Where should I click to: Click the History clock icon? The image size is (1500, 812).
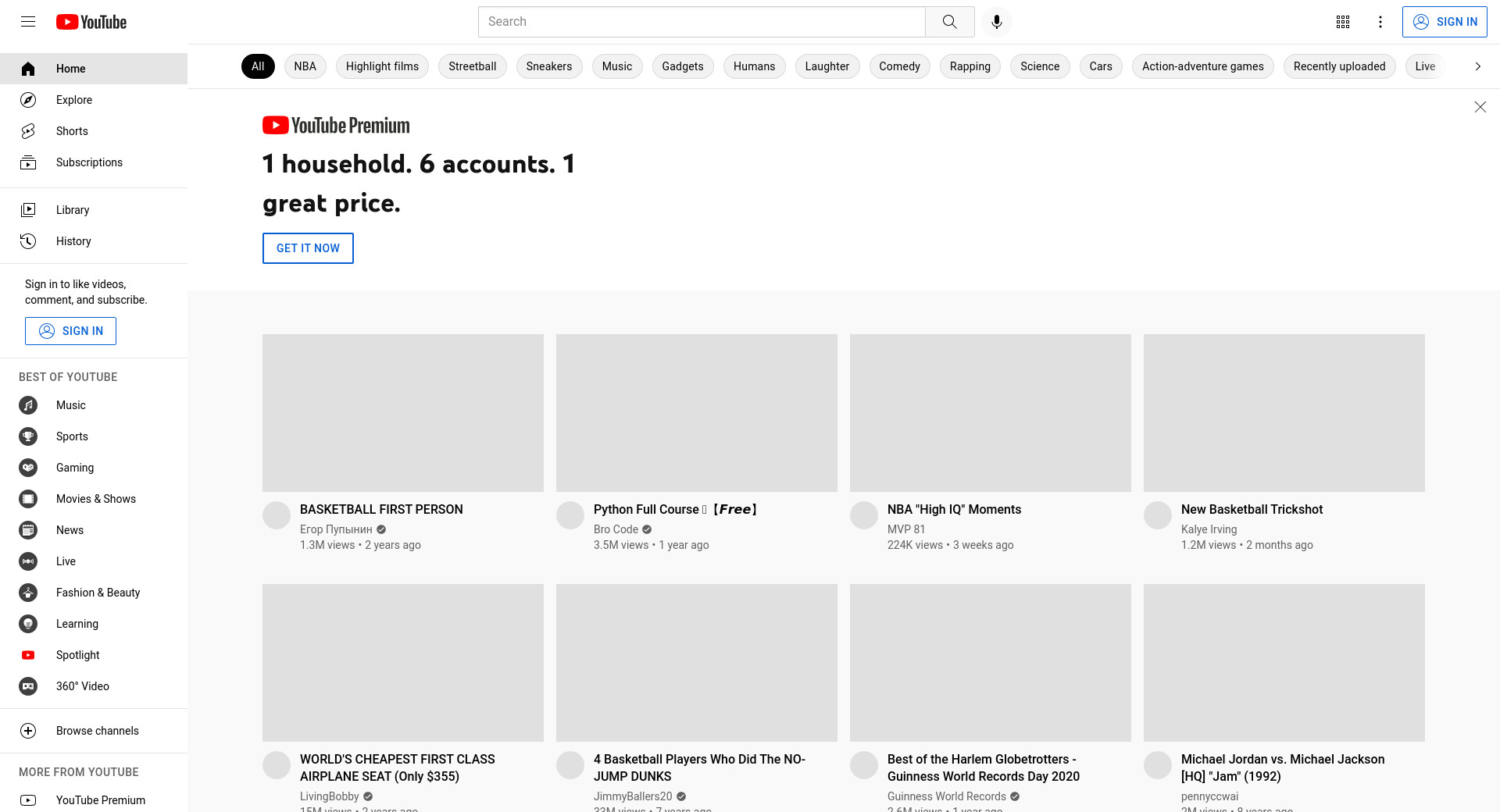coord(28,241)
